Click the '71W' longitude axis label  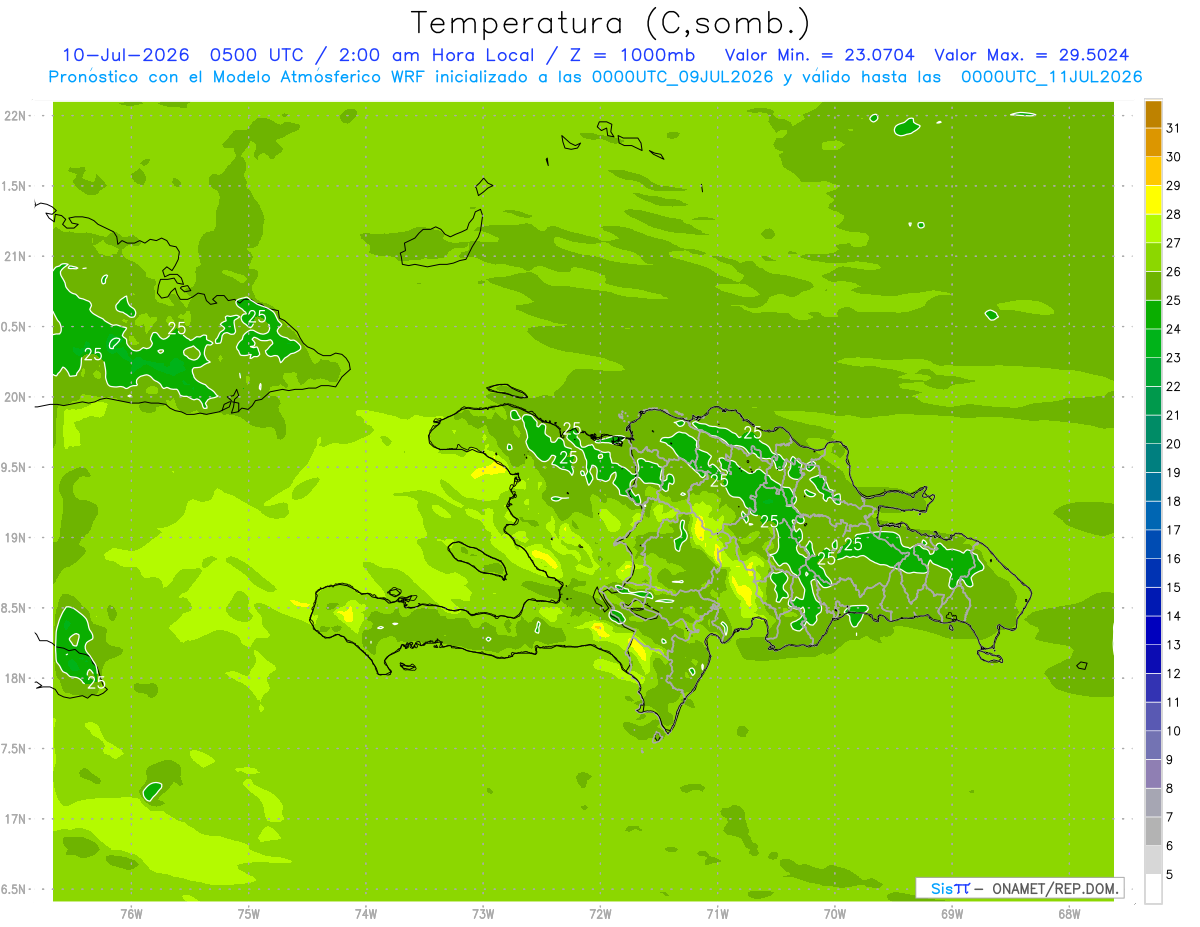coord(717,915)
